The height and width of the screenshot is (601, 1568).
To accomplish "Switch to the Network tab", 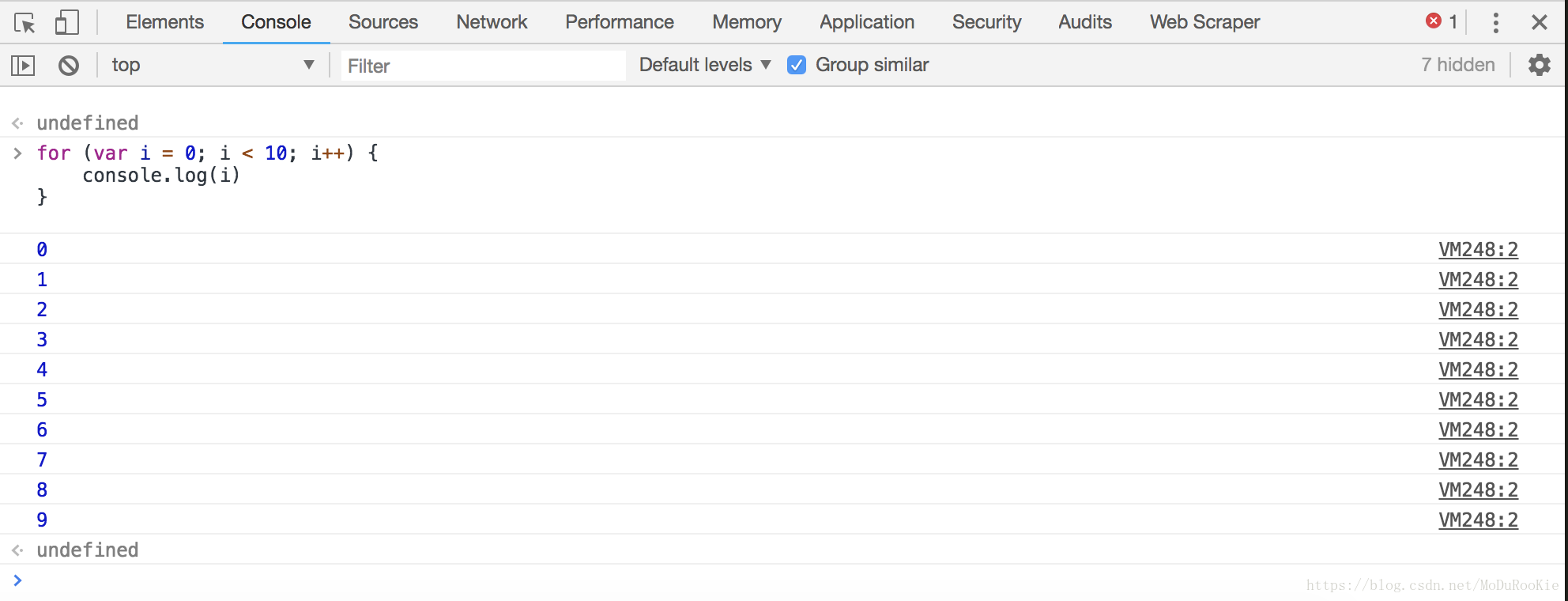I will (x=492, y=22).
